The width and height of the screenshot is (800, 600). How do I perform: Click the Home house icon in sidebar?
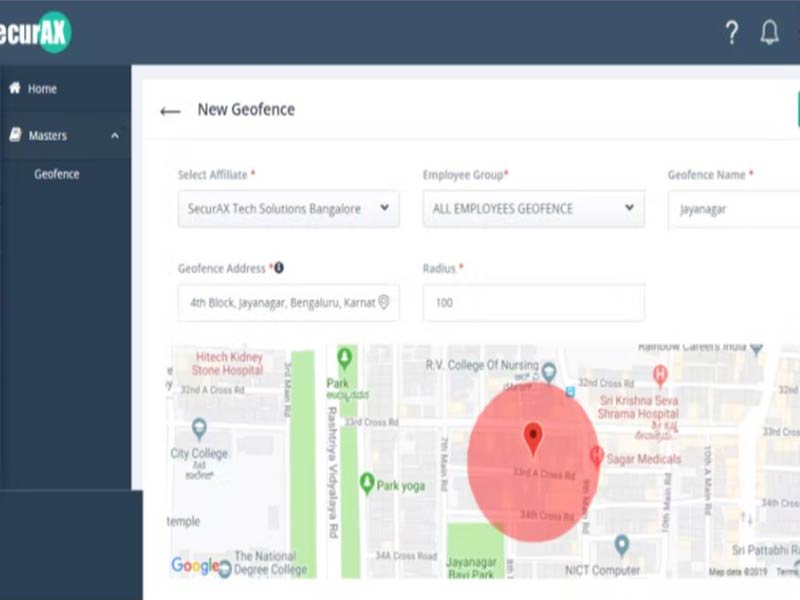[x=15, y=88]
